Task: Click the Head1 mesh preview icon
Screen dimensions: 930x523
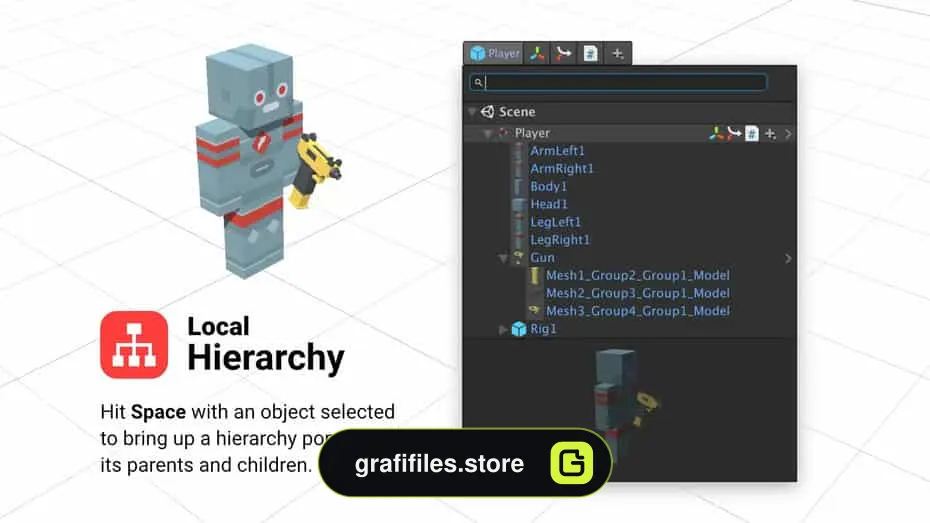Action: tap(519, 204)
